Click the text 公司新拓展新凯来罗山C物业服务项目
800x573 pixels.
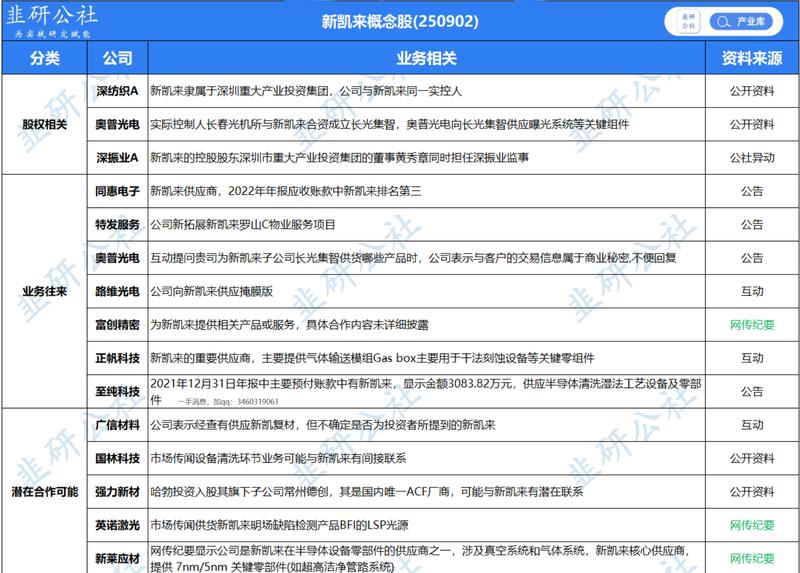click(x=243, y=225)
